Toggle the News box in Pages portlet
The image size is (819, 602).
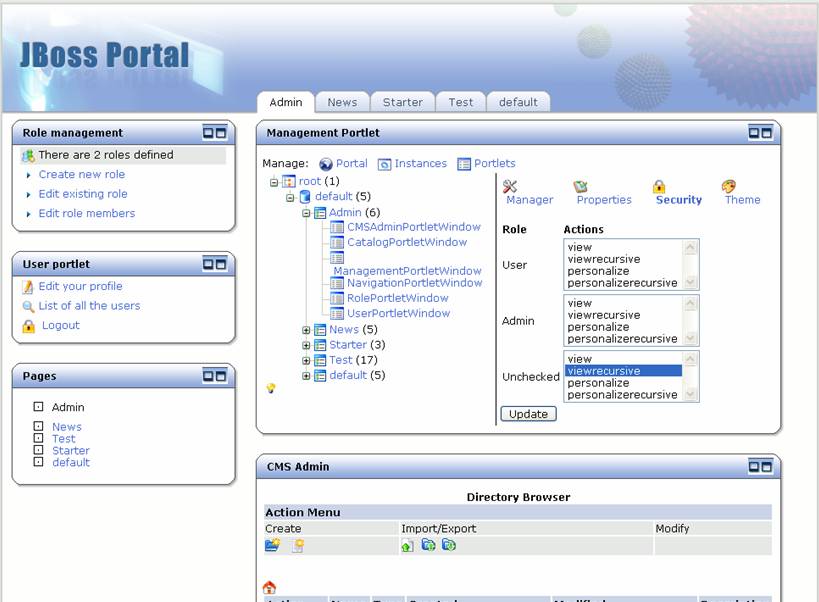[x=38, y=426]
